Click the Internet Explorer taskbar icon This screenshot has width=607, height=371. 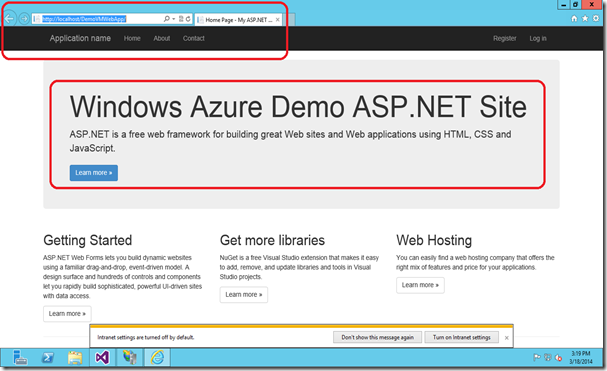(157, 357)
